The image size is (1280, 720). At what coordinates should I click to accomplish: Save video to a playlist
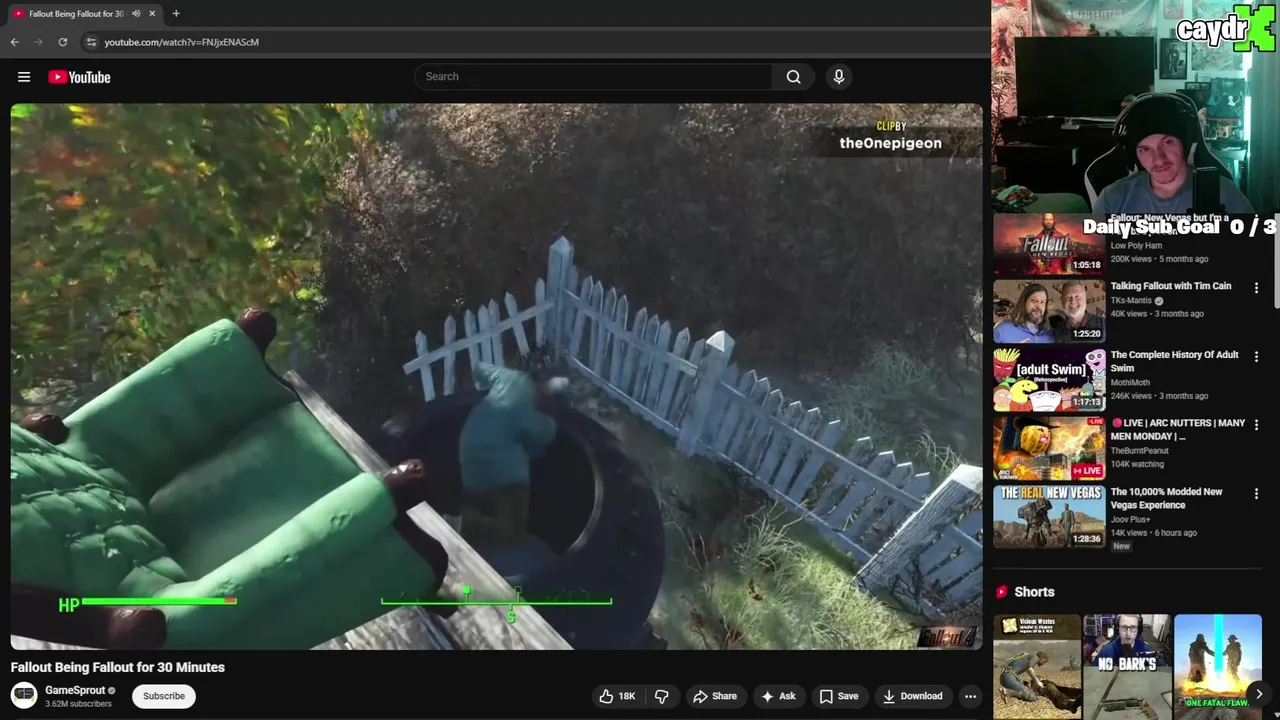(x=839, y=696)
